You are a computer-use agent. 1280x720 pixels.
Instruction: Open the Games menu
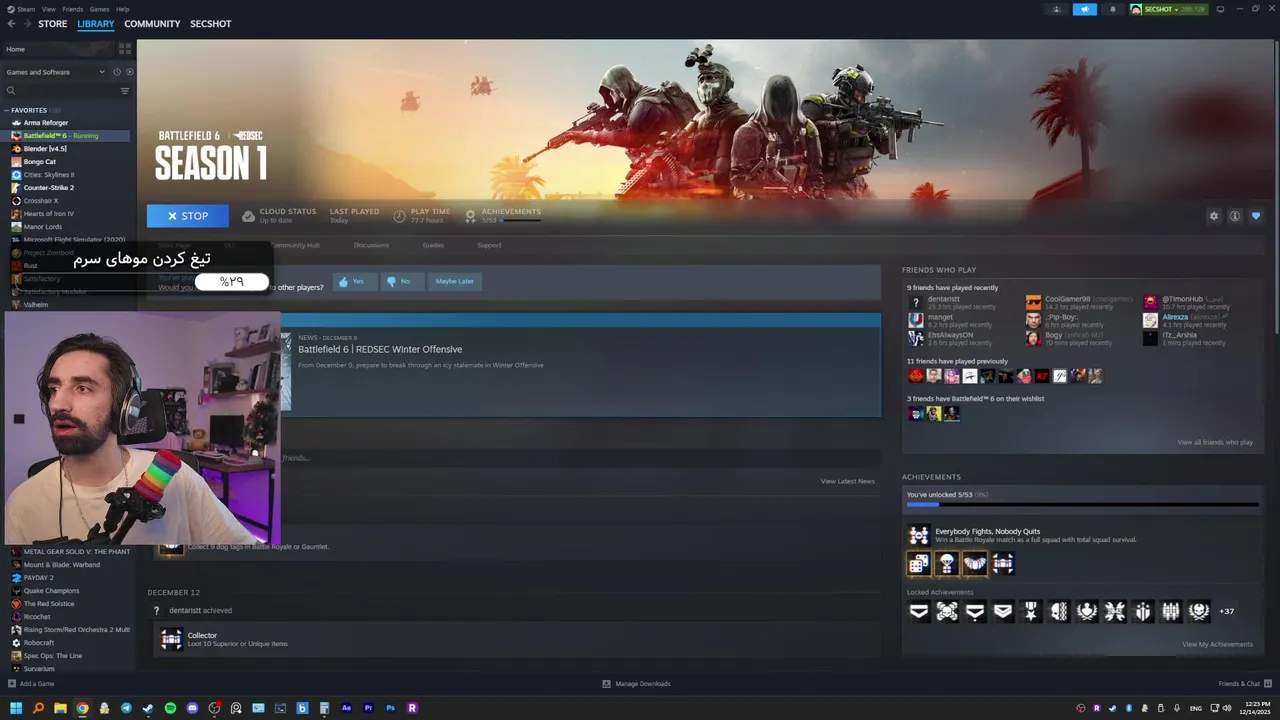(99, 9)
